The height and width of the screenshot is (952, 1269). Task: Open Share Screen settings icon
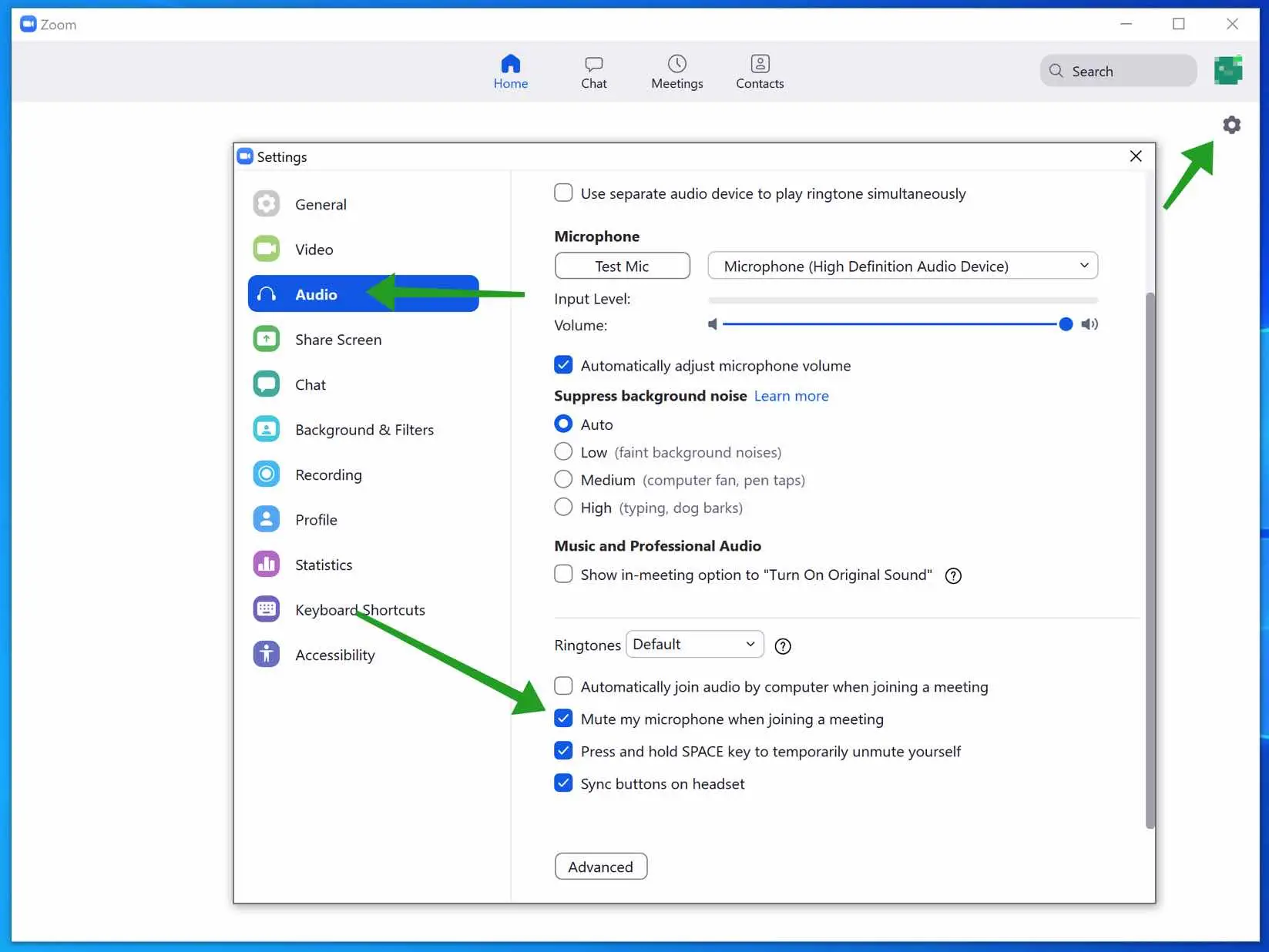pos(267,339)
